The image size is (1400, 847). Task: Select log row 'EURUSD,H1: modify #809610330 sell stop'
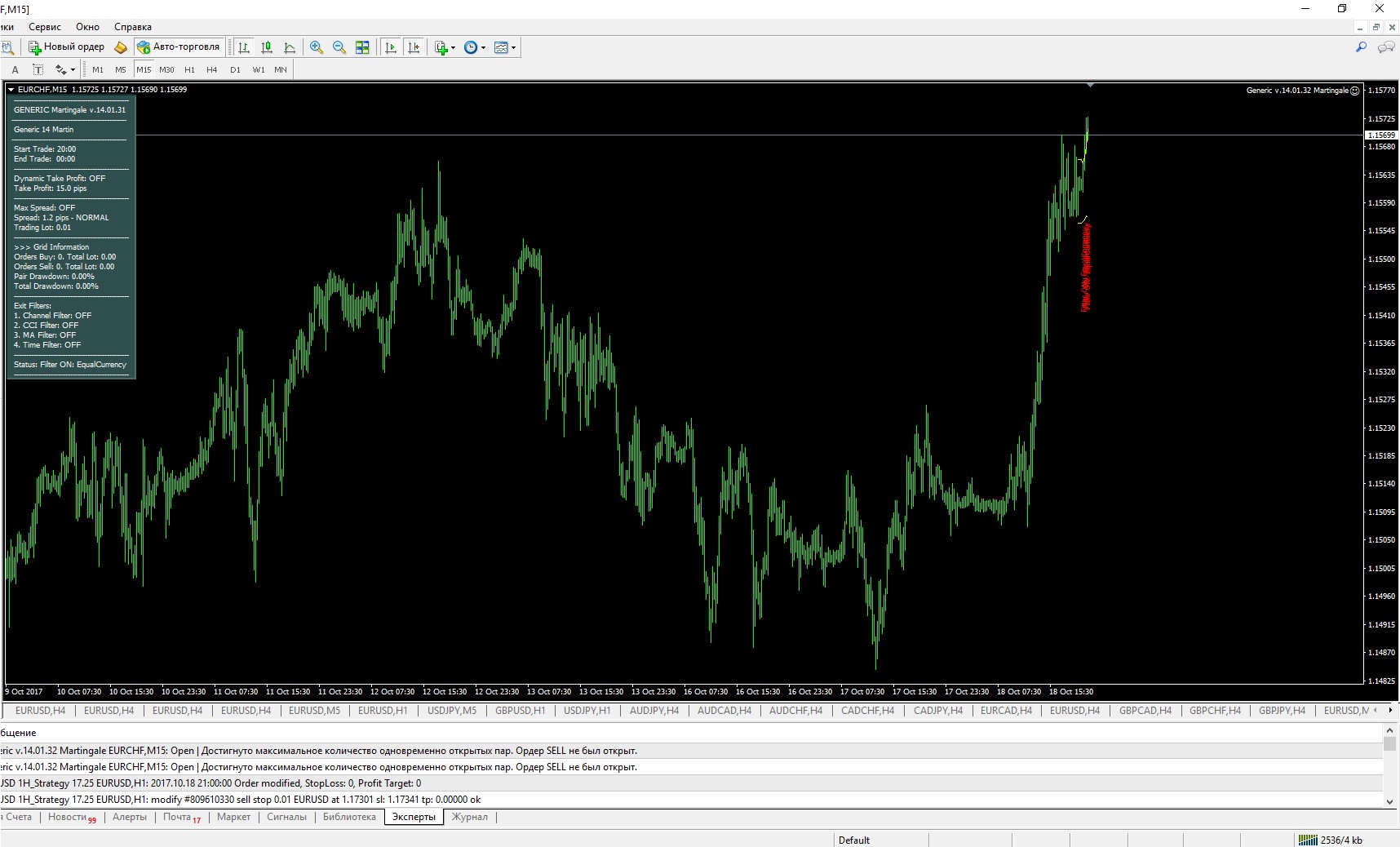click(x=692, y=800)
